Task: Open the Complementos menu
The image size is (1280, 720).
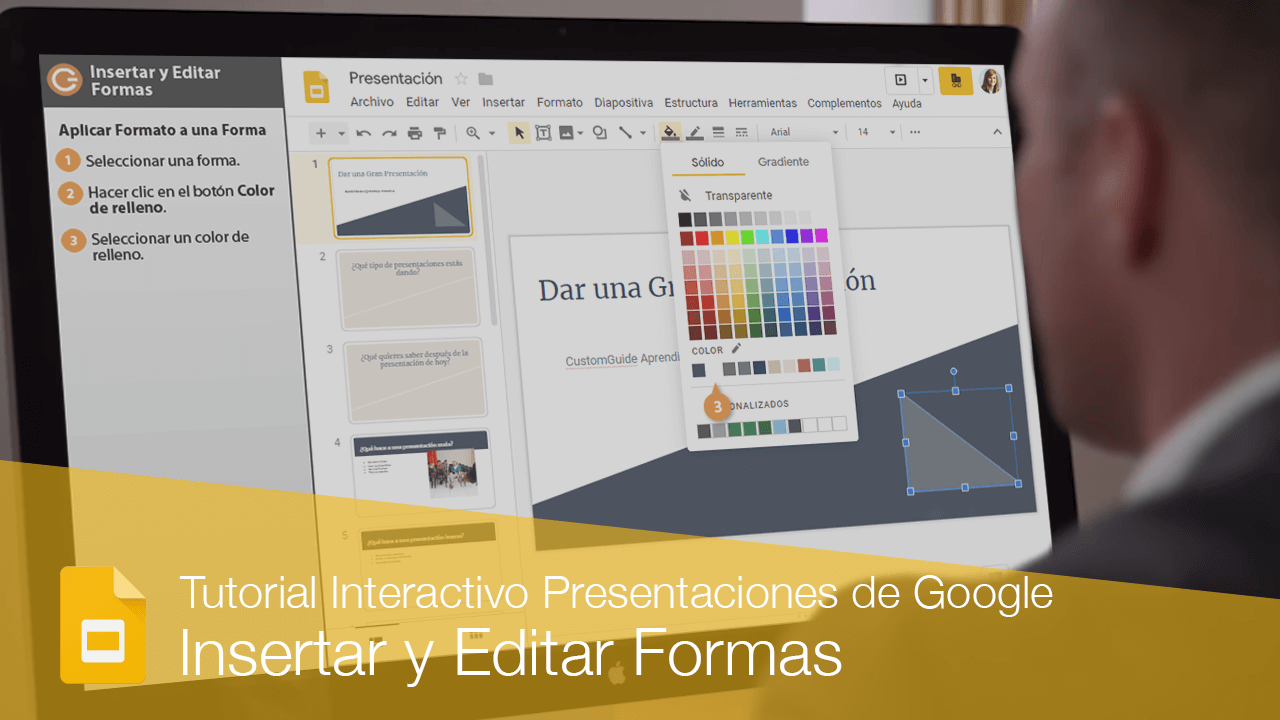Action: [845, 103]
